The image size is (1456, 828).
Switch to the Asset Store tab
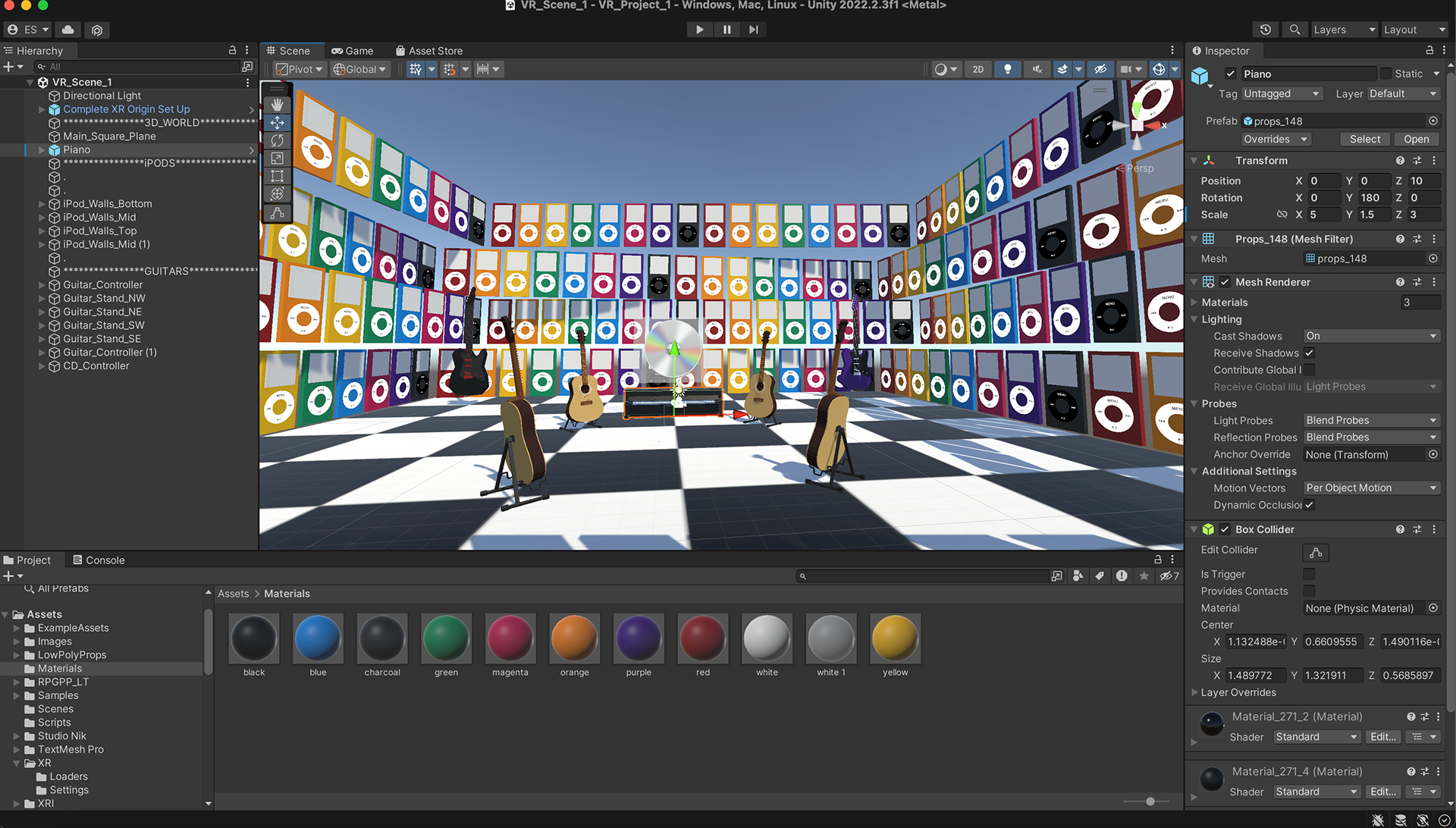pos(429,51)
